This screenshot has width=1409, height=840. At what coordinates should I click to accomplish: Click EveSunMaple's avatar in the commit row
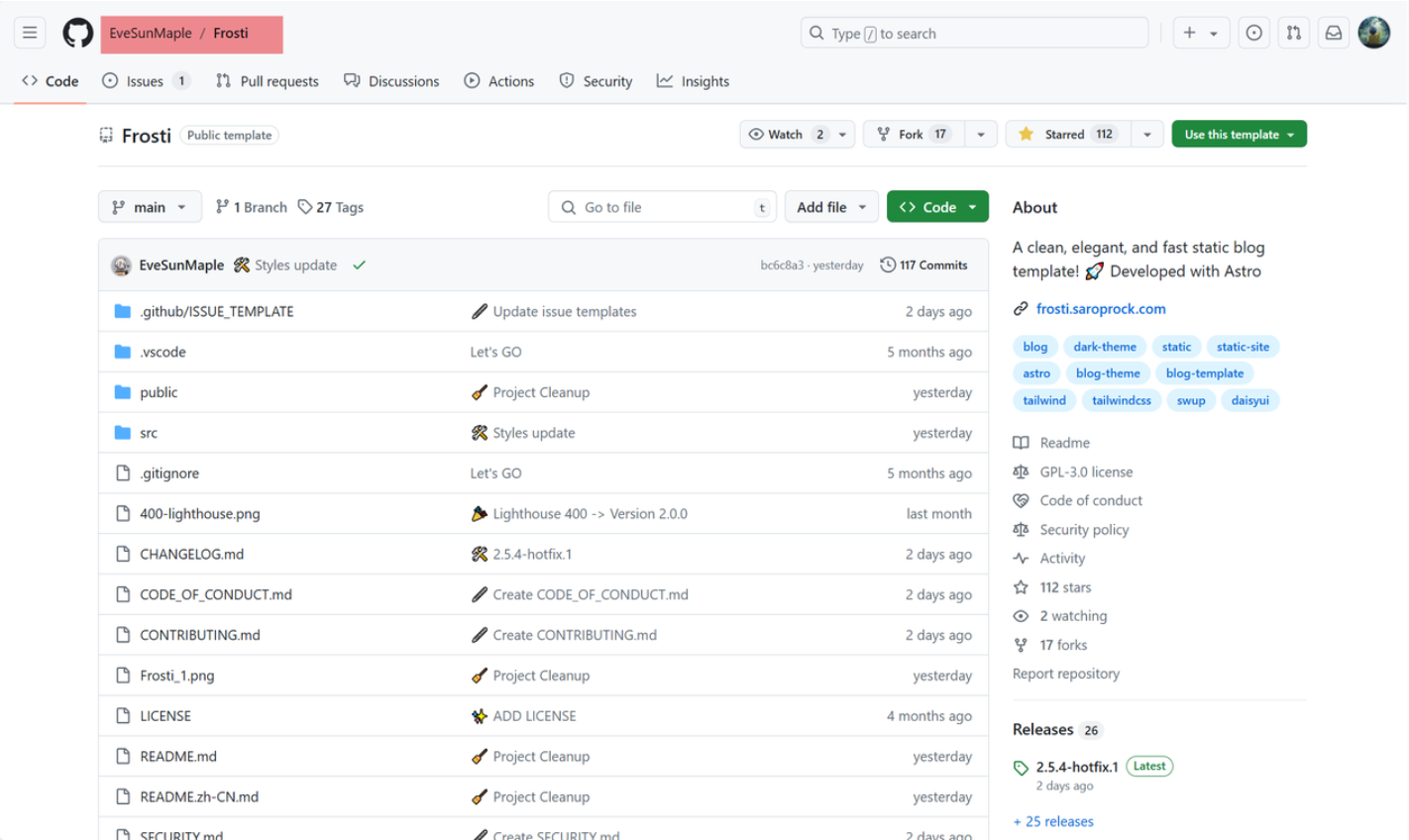tap(121, 265)
